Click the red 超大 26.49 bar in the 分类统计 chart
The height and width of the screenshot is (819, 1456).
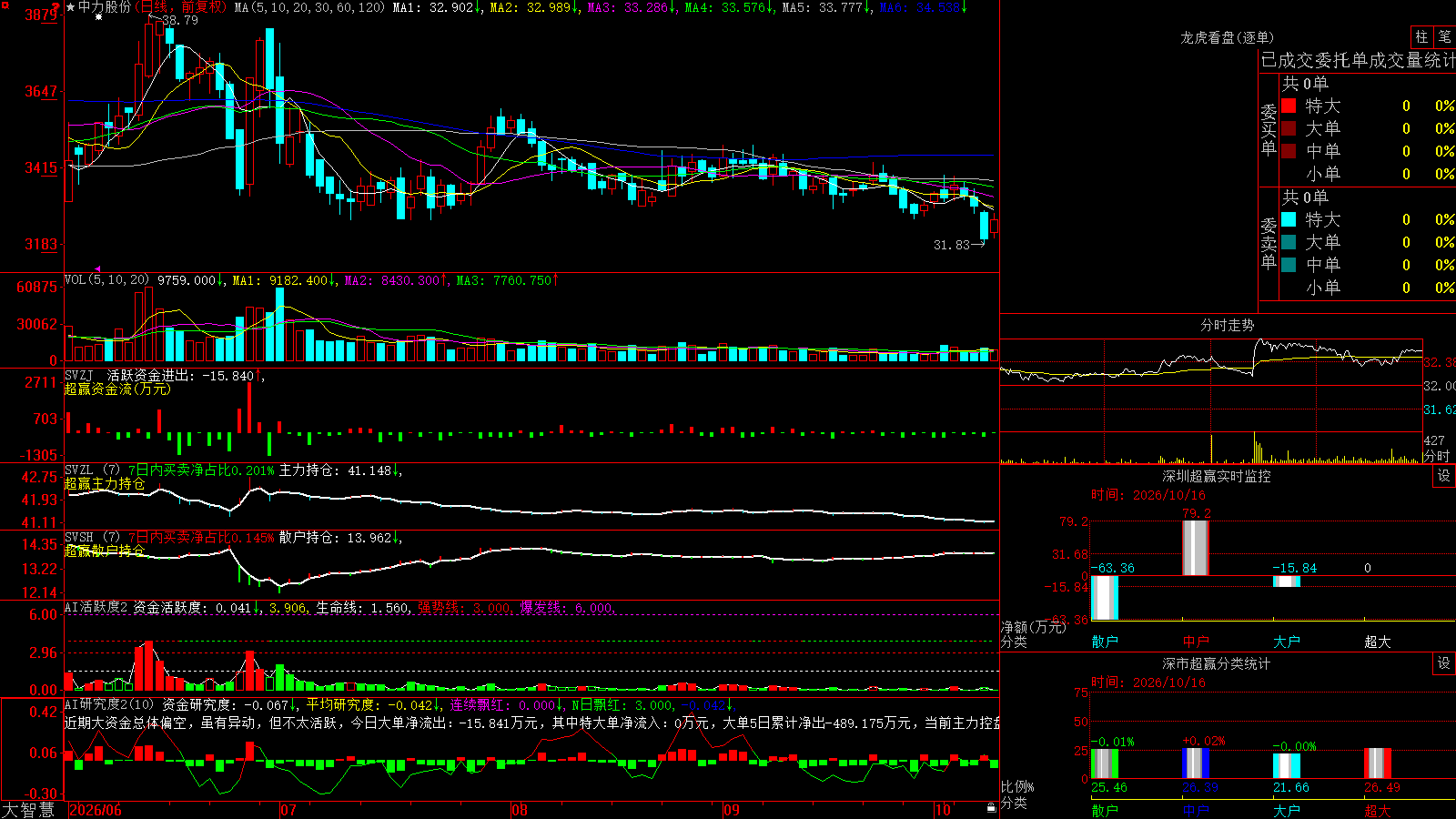1378,763
